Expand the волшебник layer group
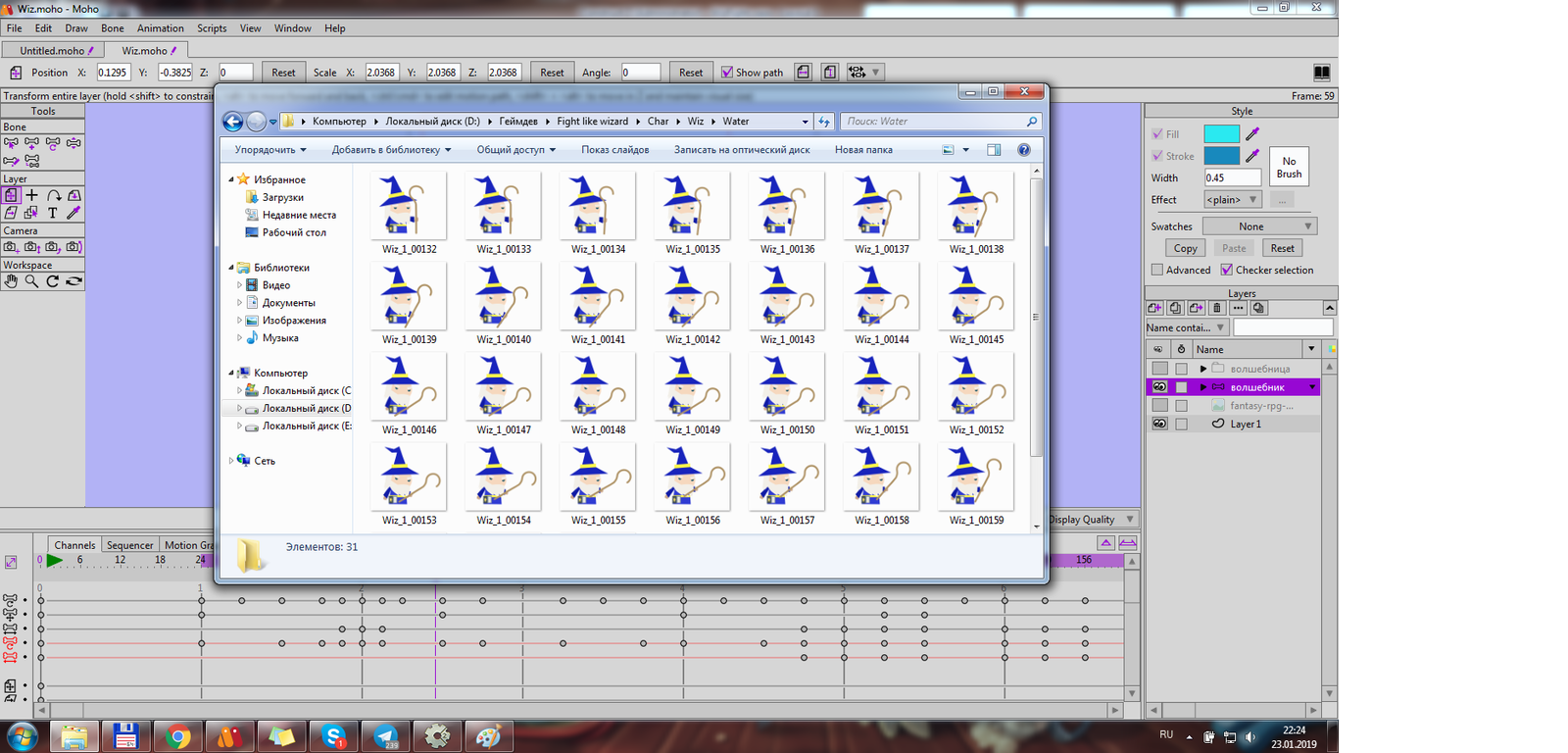This screenshot has height=753, width=1568. [x=1203, y=387]
